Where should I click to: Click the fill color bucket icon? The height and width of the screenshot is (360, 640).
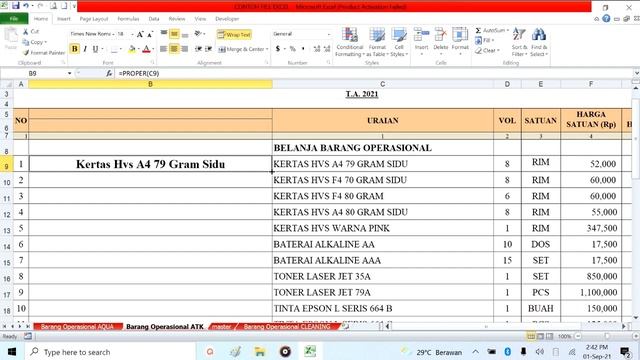tap(131, 49)
